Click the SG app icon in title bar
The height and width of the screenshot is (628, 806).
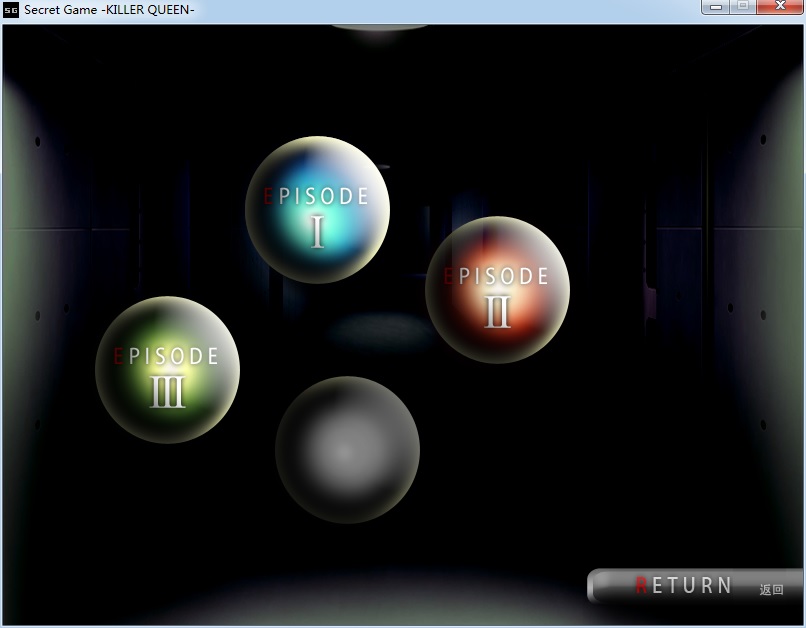click(x=11, y=10)
